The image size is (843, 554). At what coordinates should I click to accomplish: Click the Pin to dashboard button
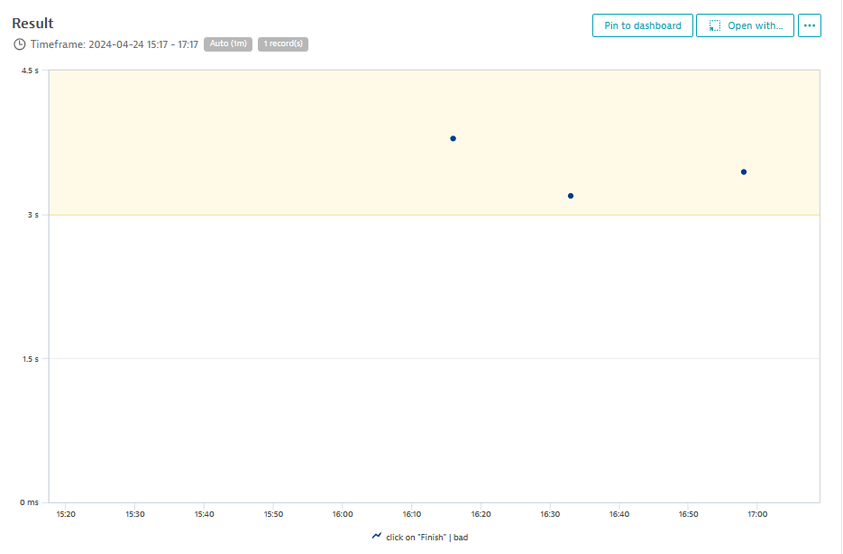pos(642,26)
